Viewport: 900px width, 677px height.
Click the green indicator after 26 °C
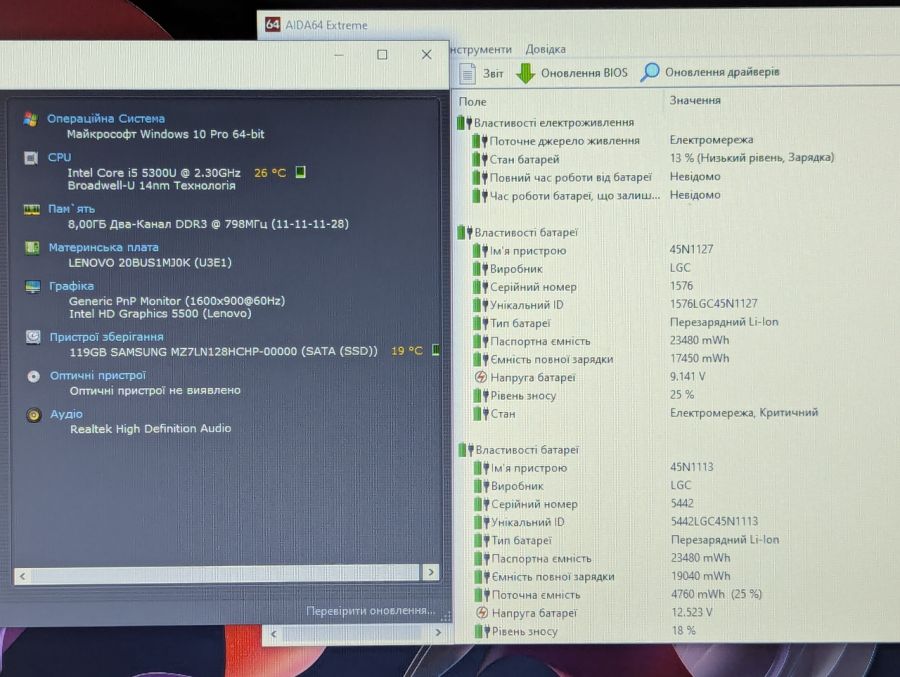coord(300,172)
